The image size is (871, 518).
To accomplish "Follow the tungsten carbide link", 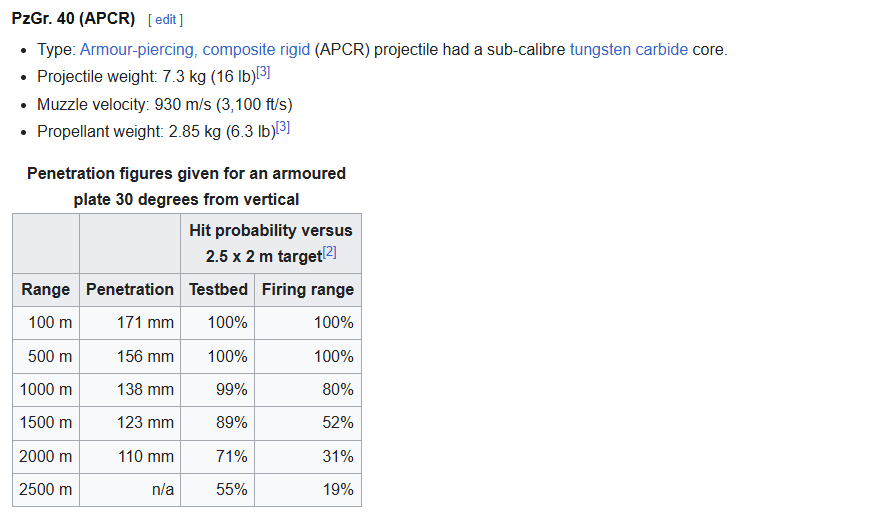I will click(x=628, y=50).
